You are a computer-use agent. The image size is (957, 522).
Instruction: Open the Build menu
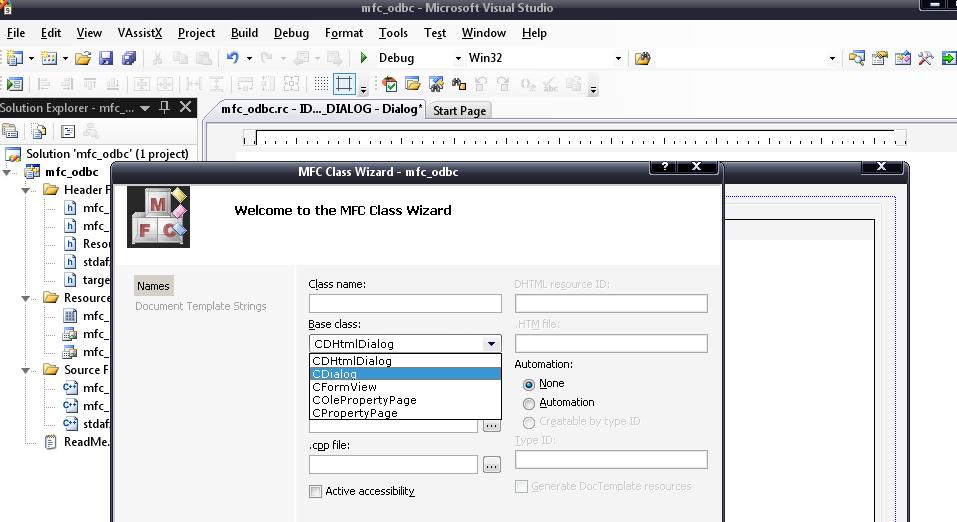point(244,33)
